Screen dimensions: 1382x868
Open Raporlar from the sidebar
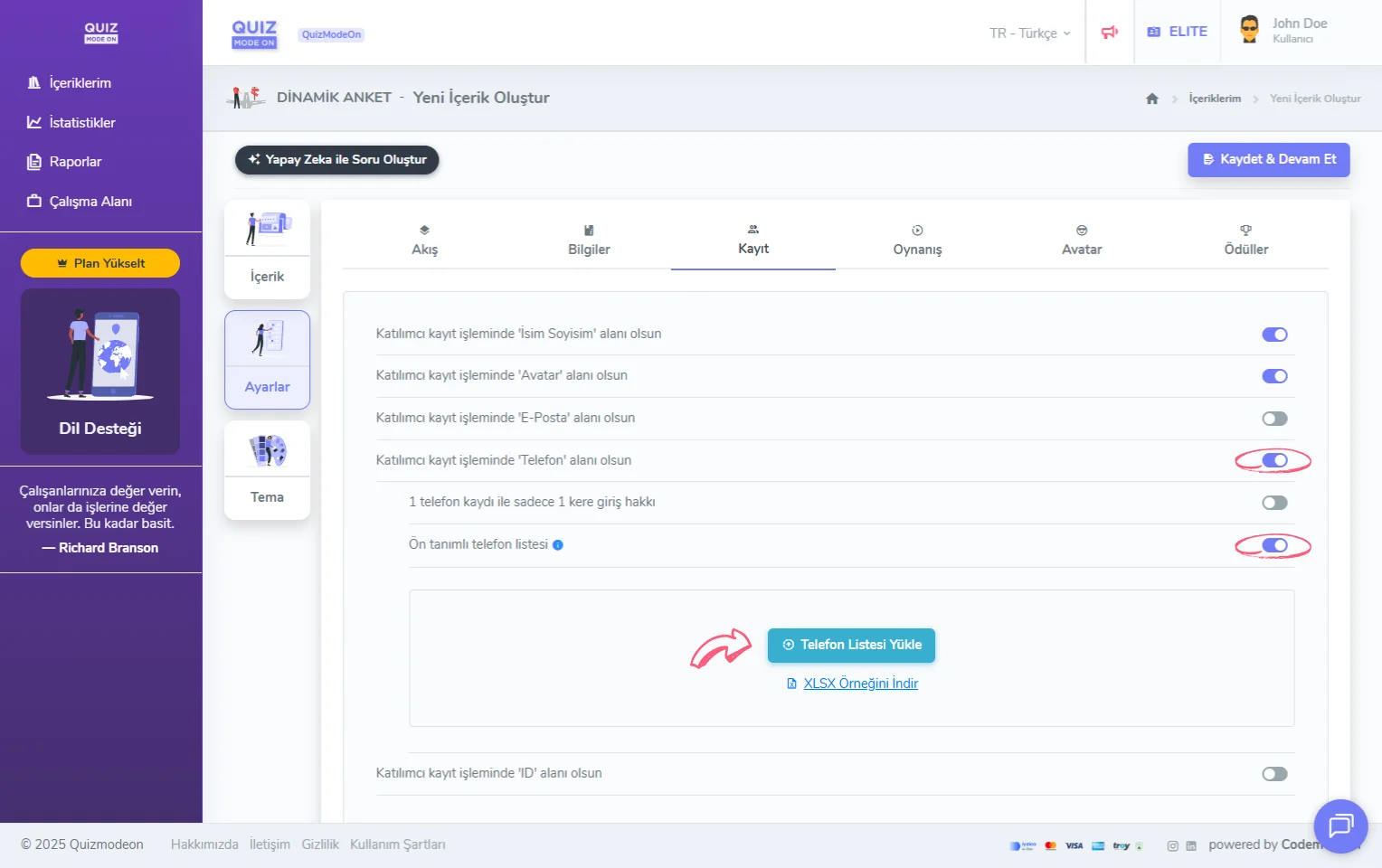(76, 161)
